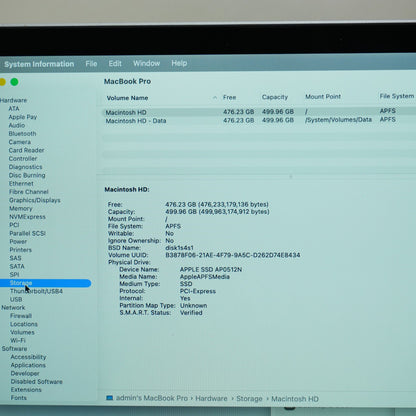
Task: Click the yellow minimize window button
Action: click(2, 82)
